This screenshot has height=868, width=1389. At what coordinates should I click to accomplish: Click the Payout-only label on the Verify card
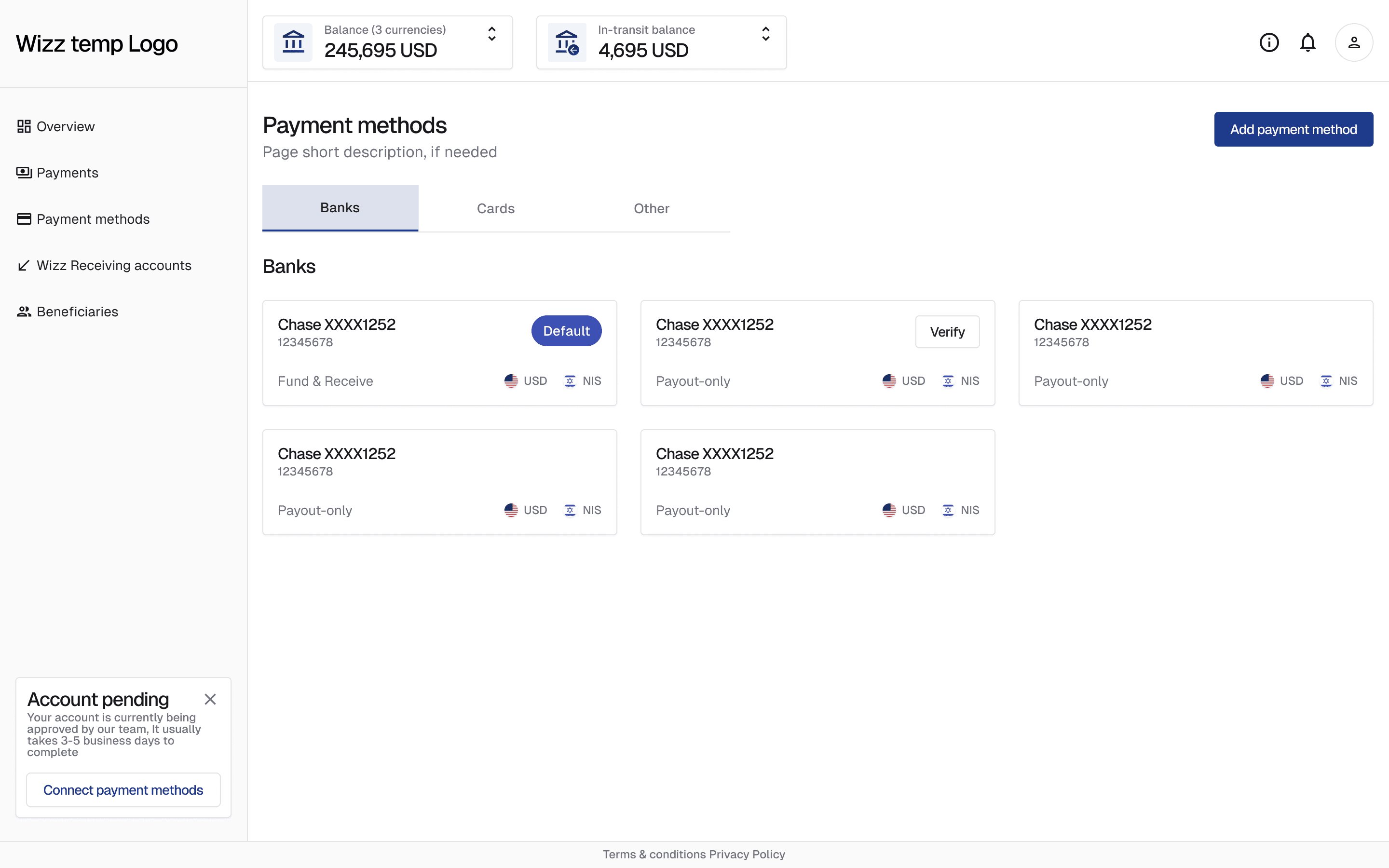pos(694,381)
